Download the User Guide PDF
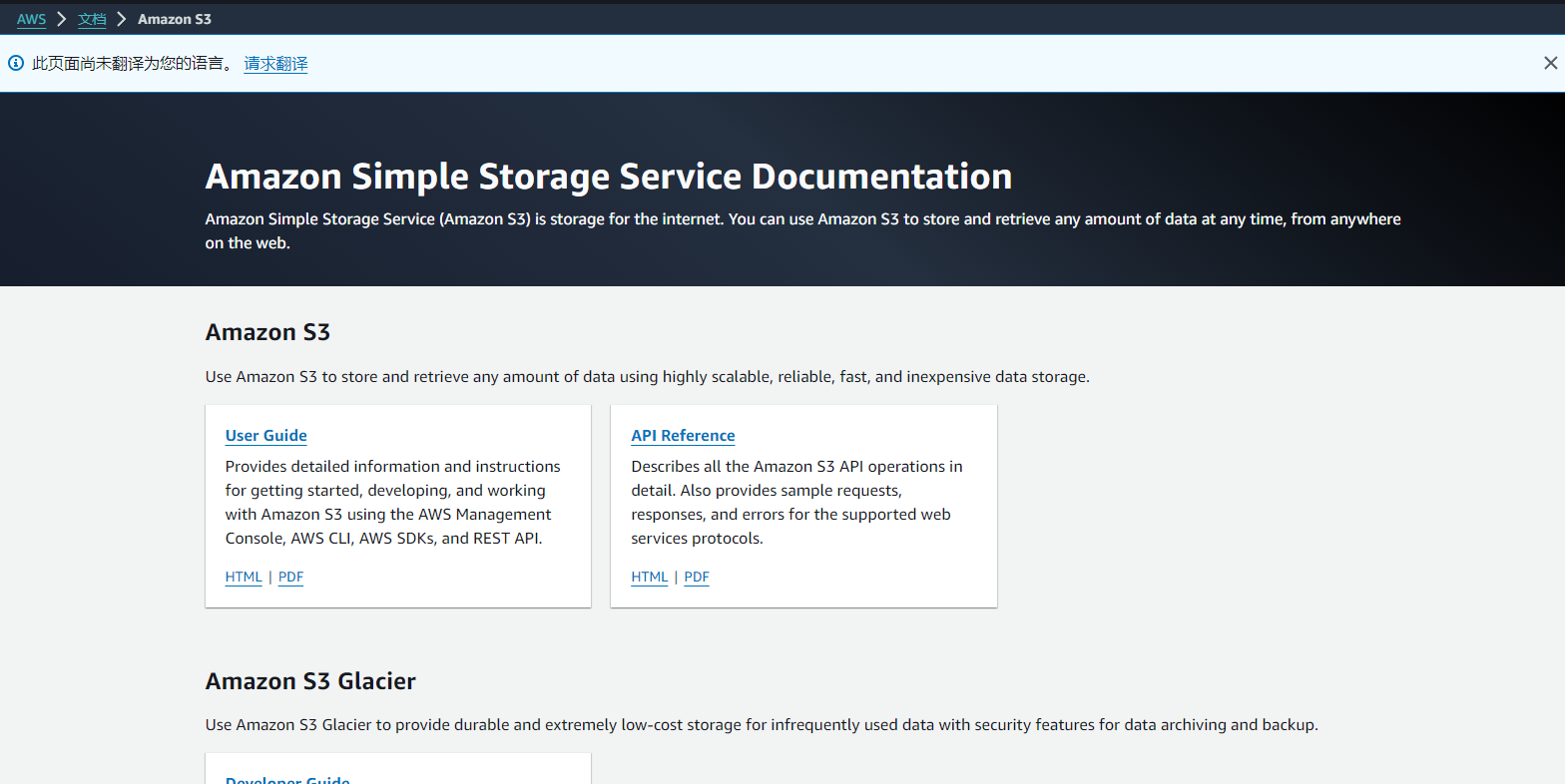Viewport: 1565px width, 784px height. [x=290, y=577]
